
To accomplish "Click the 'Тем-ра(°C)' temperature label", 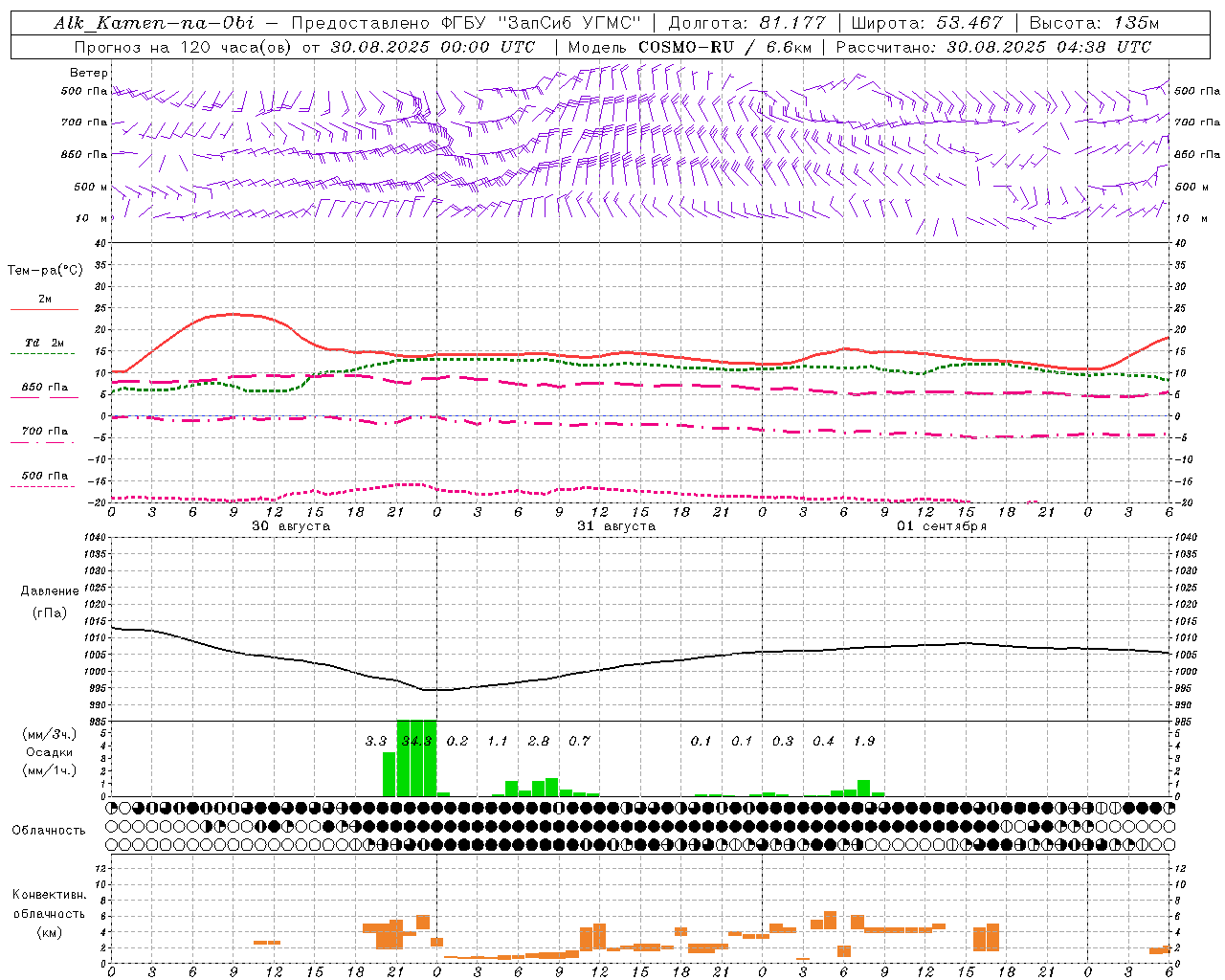I will [x=45, y=271].
